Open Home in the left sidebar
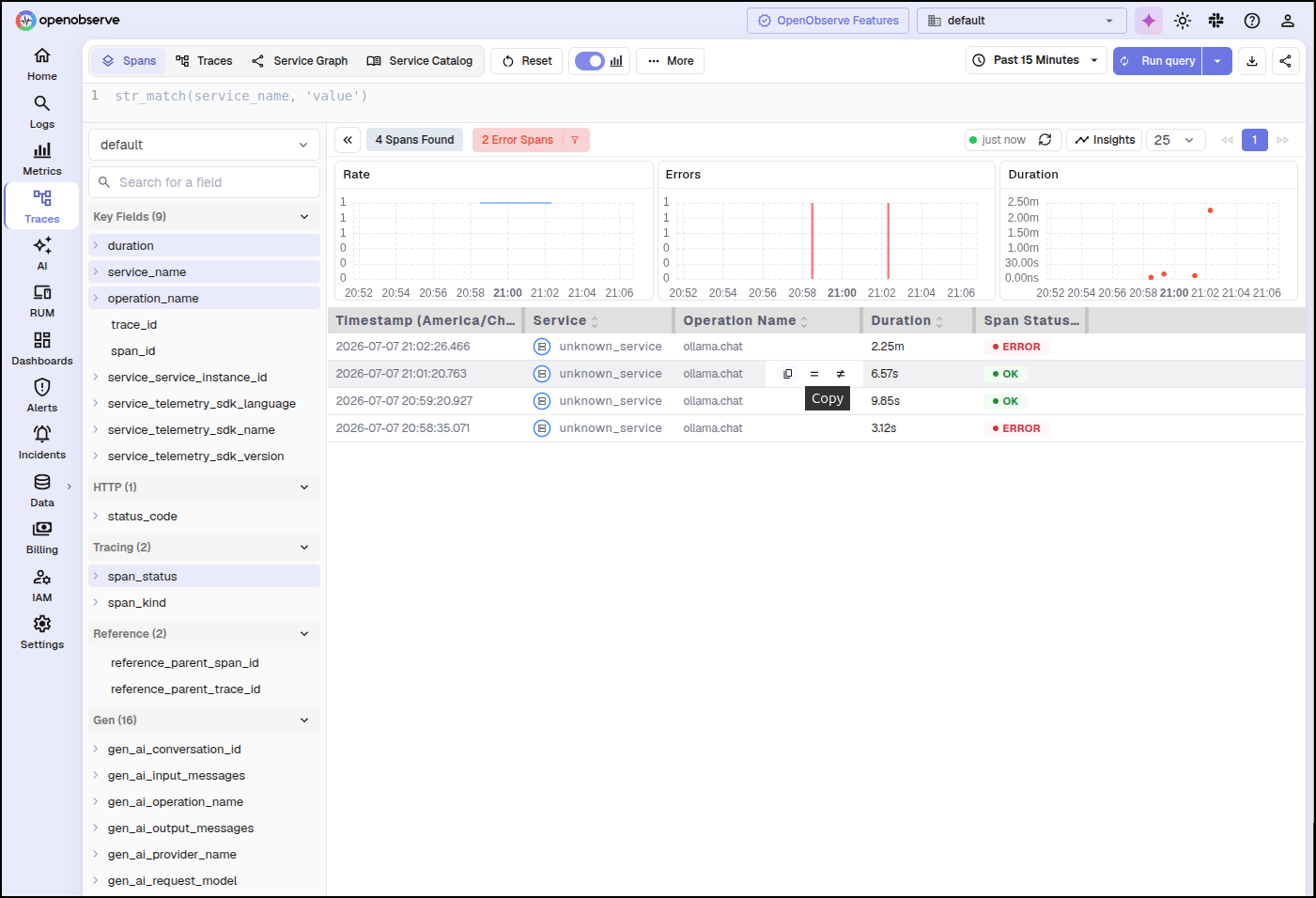 [x=41, y=64]
